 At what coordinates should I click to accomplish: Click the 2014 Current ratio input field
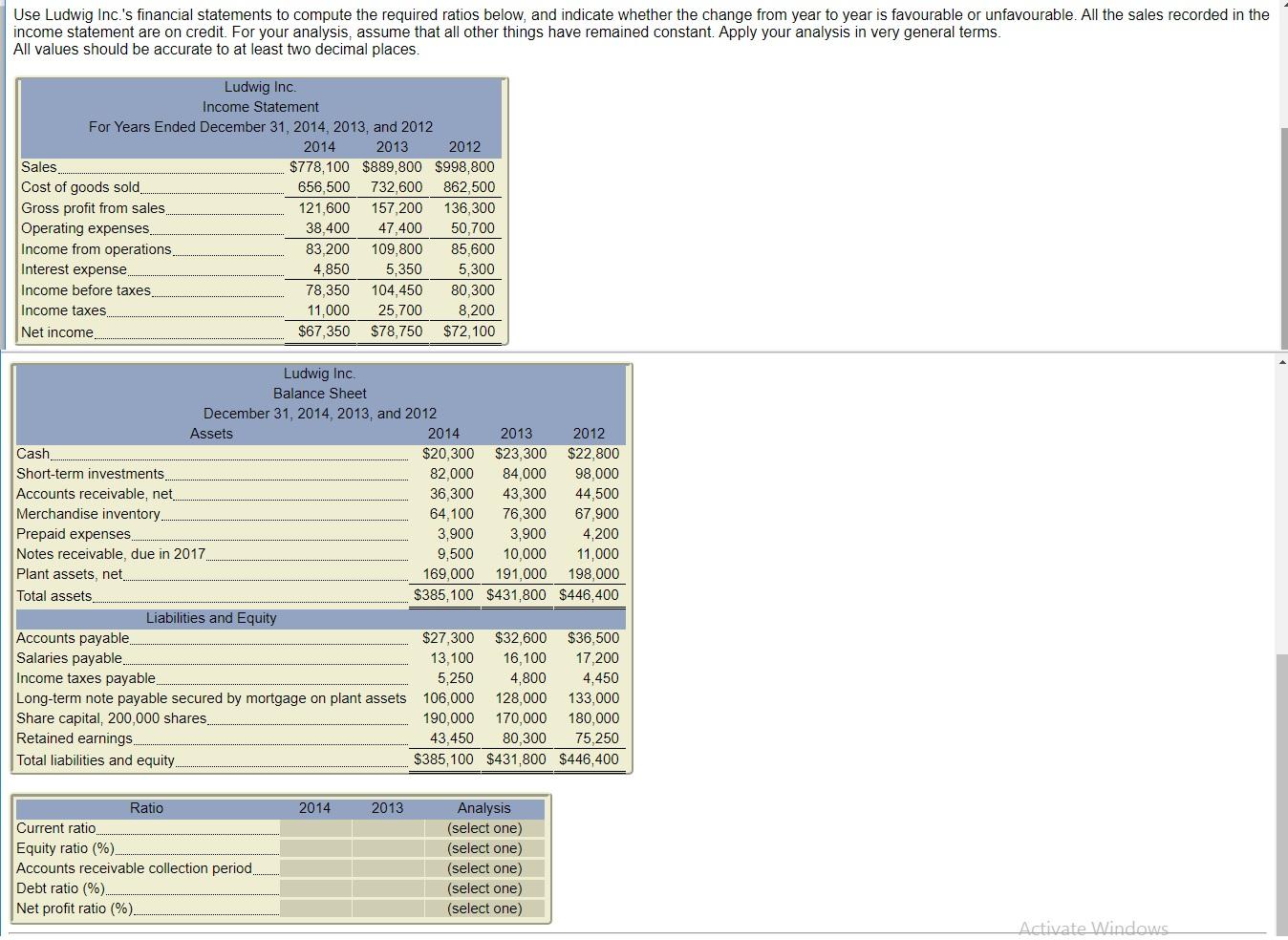click(x=315, y=828)
